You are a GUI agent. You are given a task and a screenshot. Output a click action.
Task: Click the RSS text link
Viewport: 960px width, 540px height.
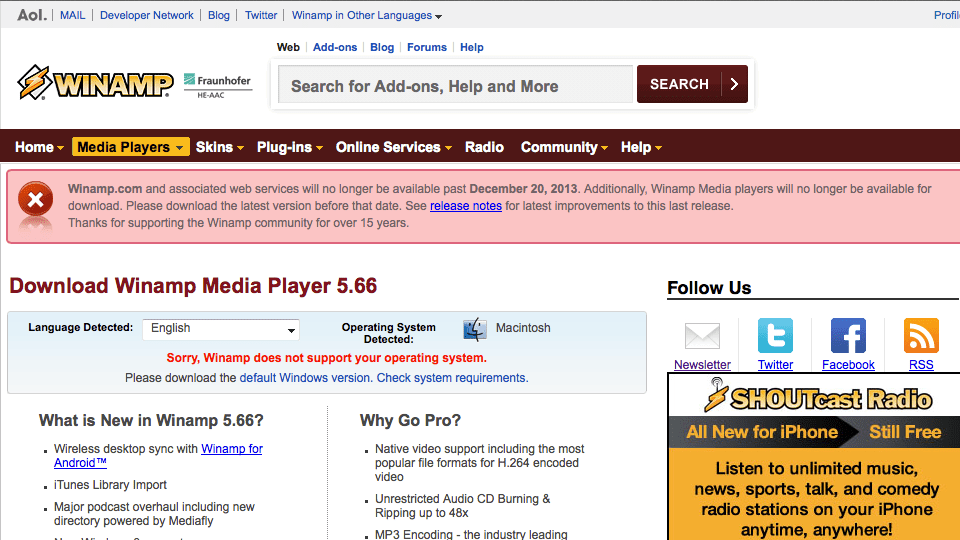pyautogui.click(x=921, y=365)
